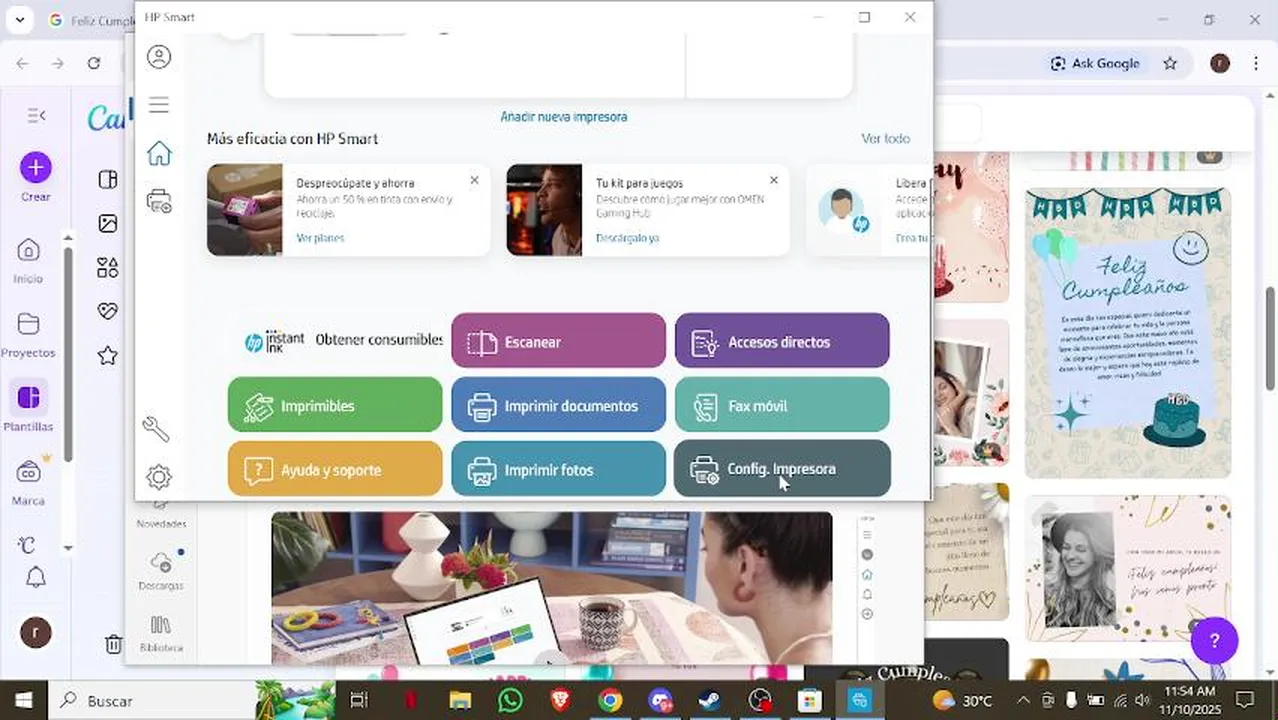Open Ver planes link on ink card
Screen dimensions: 1278x720
[x=320, y=238]
